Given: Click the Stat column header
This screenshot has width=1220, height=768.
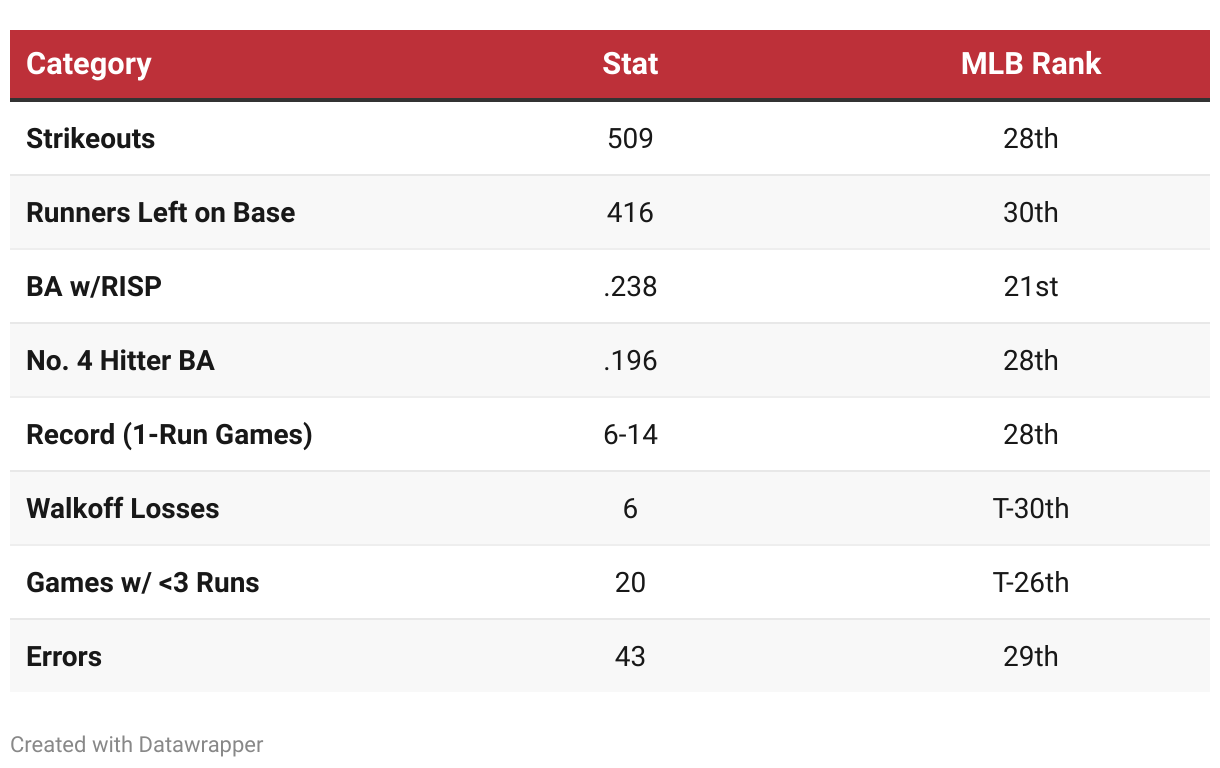Looking at the screenshot, I should coord(630,64).
